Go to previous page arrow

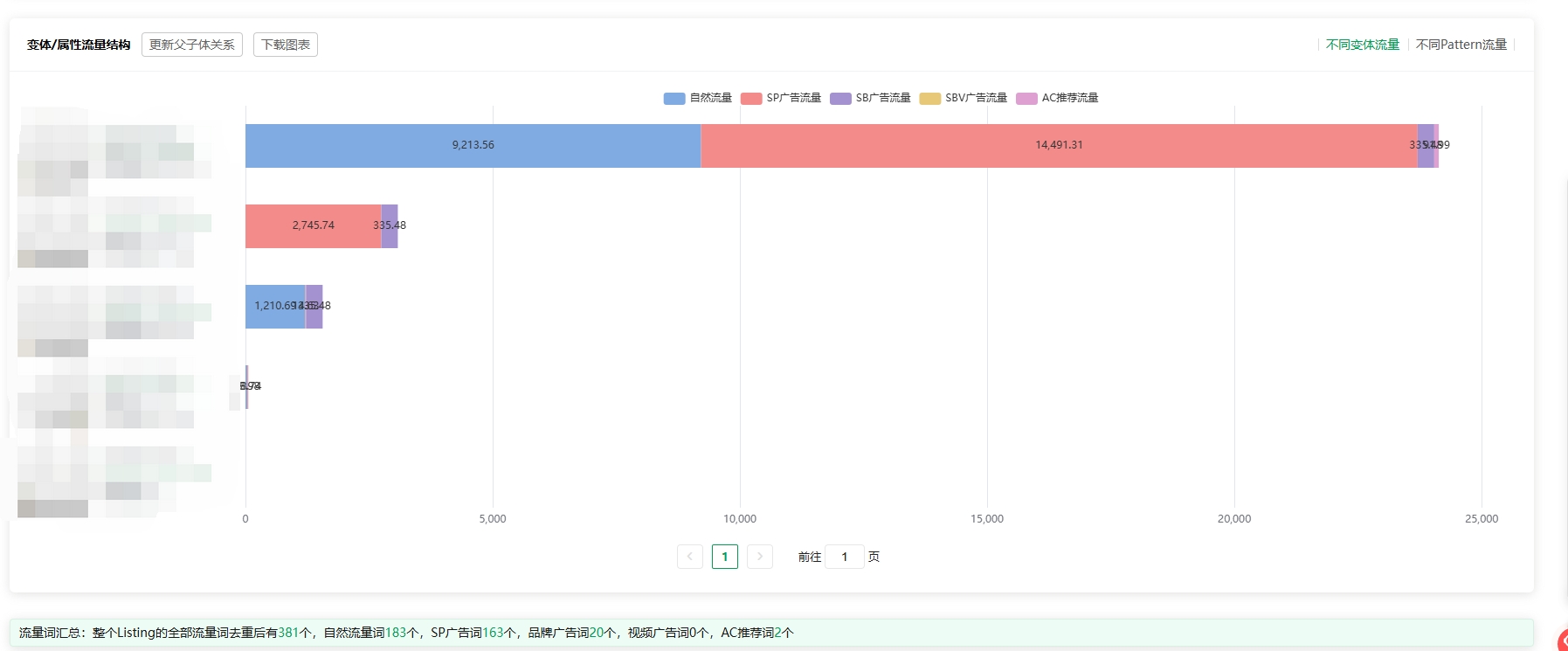690,557
